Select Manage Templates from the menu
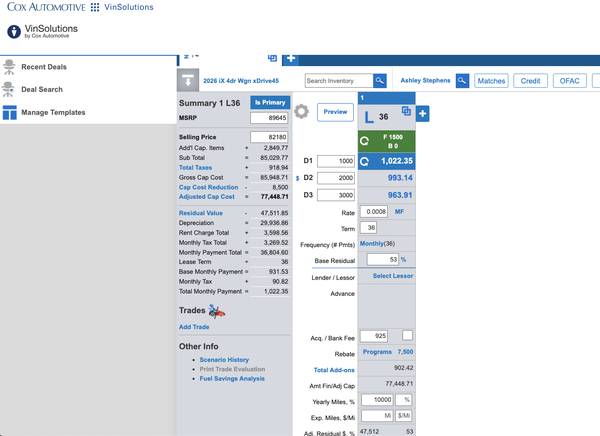The height and width of the screenshot is (436, 600). click(53, 112)
